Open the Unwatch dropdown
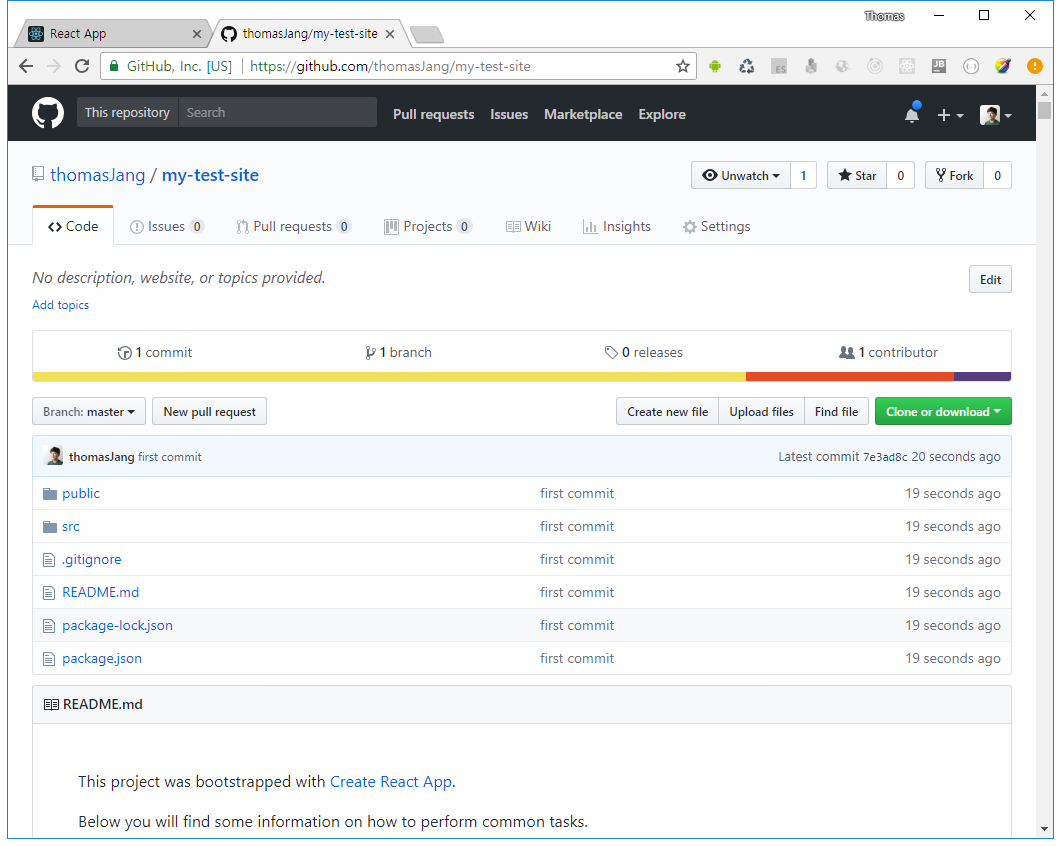The width and height of the screenshot is (1061, 846). pos(741,175)
